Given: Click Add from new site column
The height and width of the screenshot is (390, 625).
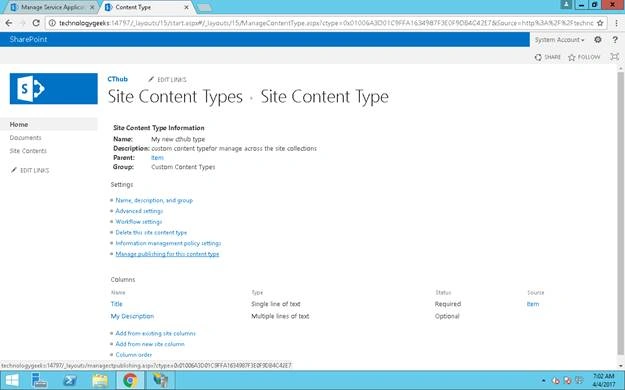Looking at the screenshot, I should pos(150,344).
